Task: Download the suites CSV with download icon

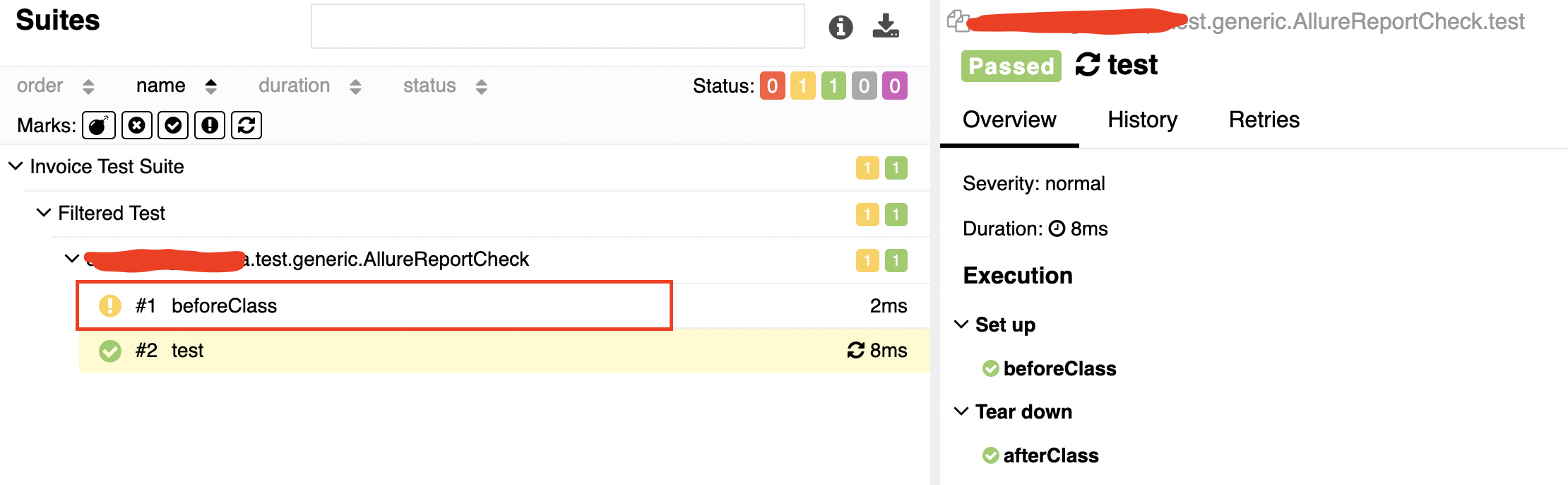Action: [x=886, y=26]
